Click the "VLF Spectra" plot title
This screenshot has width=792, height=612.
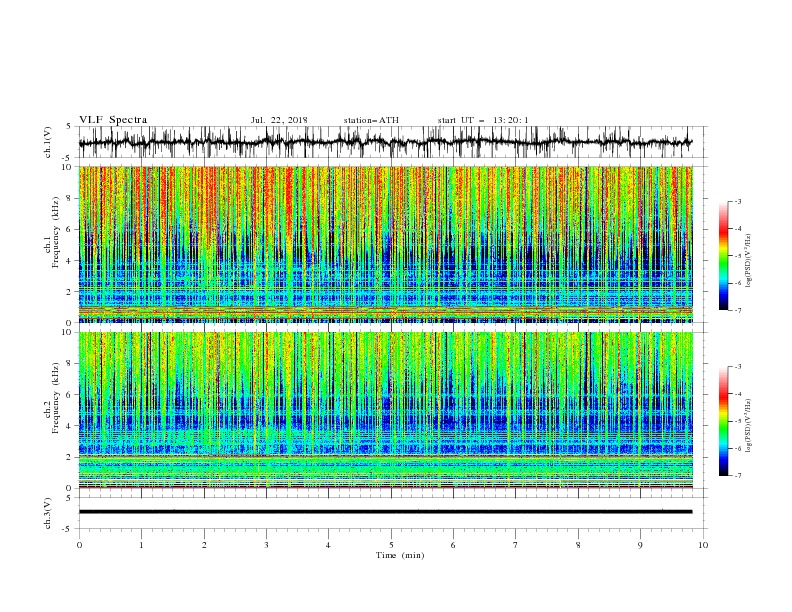(x=113, y=120)
